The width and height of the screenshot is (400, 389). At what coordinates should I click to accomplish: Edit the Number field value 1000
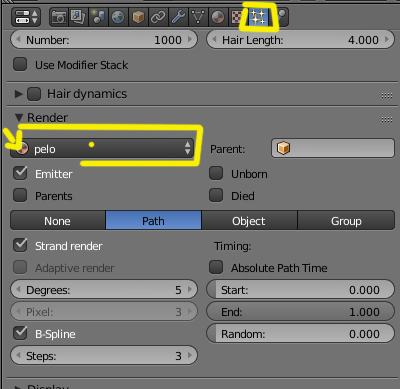[x=104, y=40]
